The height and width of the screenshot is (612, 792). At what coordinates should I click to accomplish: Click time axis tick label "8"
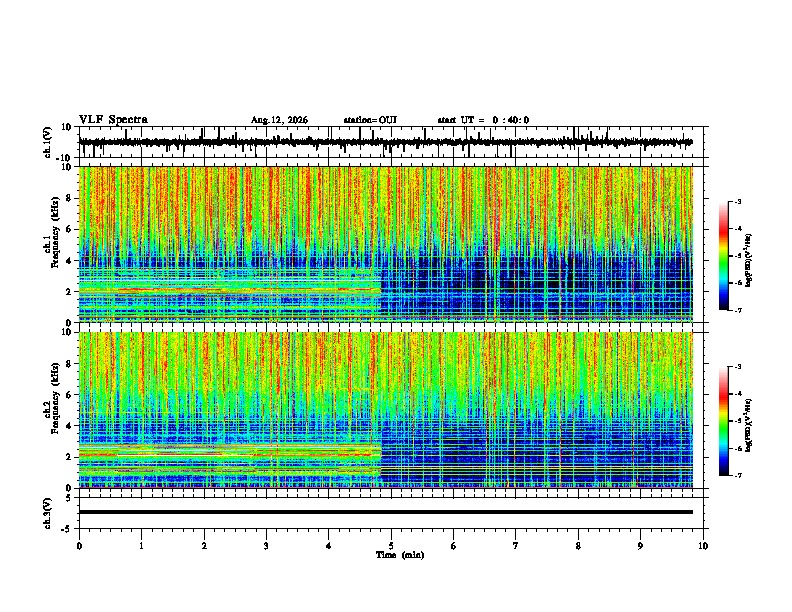[578, 546]
